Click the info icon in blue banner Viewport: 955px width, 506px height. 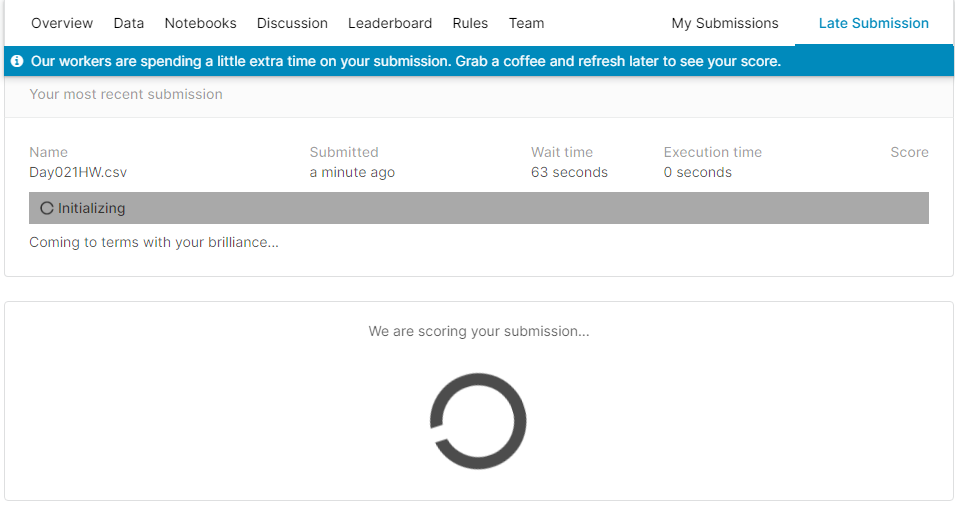click(17, 61)
